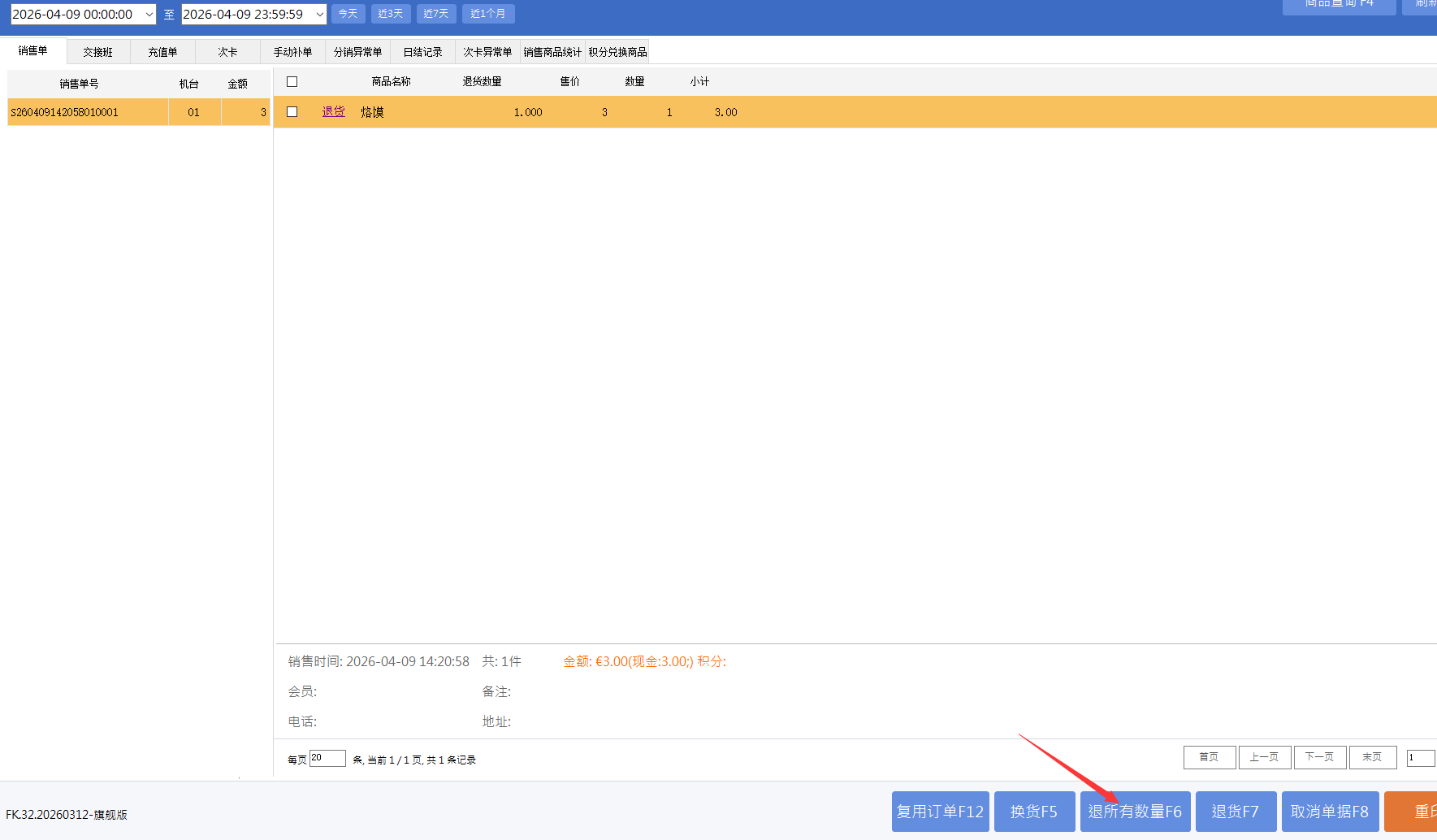This screenshot has width=1437, height=840.
Task: Select the 近7天 date filter
Action: pyautogui.click(x=435, y=14)
